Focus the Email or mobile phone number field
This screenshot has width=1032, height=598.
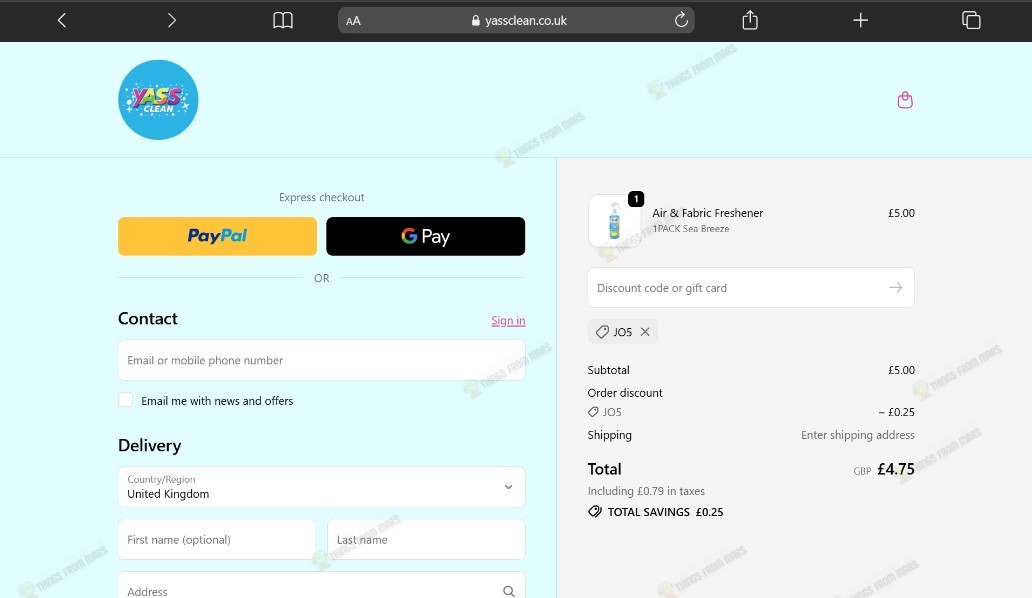tap(322, 360)
